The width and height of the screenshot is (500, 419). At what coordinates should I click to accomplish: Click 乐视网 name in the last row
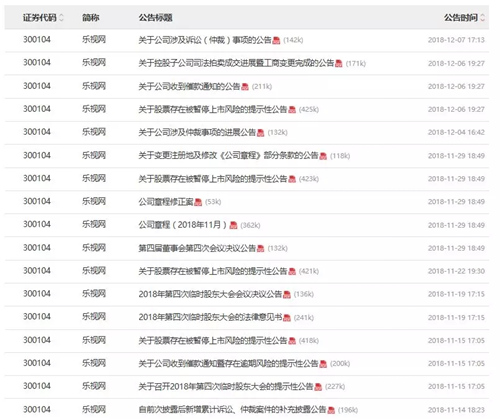(x=94, y=409)
